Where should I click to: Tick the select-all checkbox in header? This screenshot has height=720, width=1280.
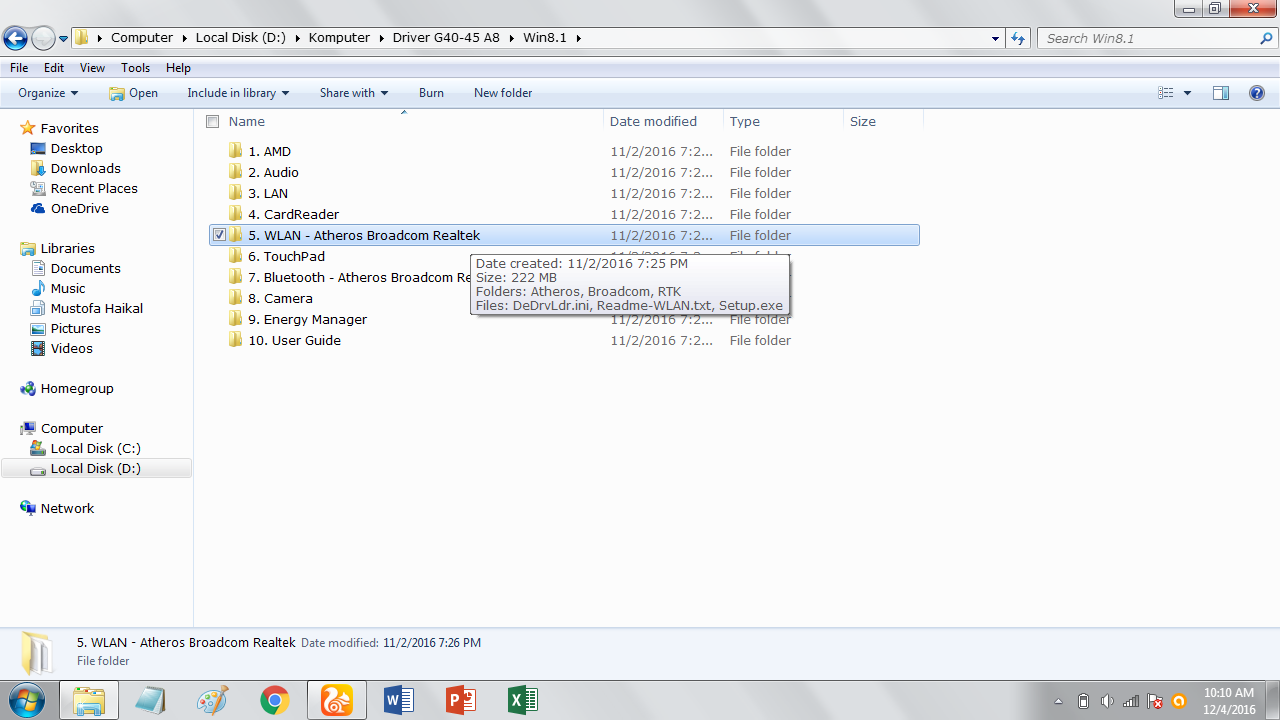[x=212, y=121]
